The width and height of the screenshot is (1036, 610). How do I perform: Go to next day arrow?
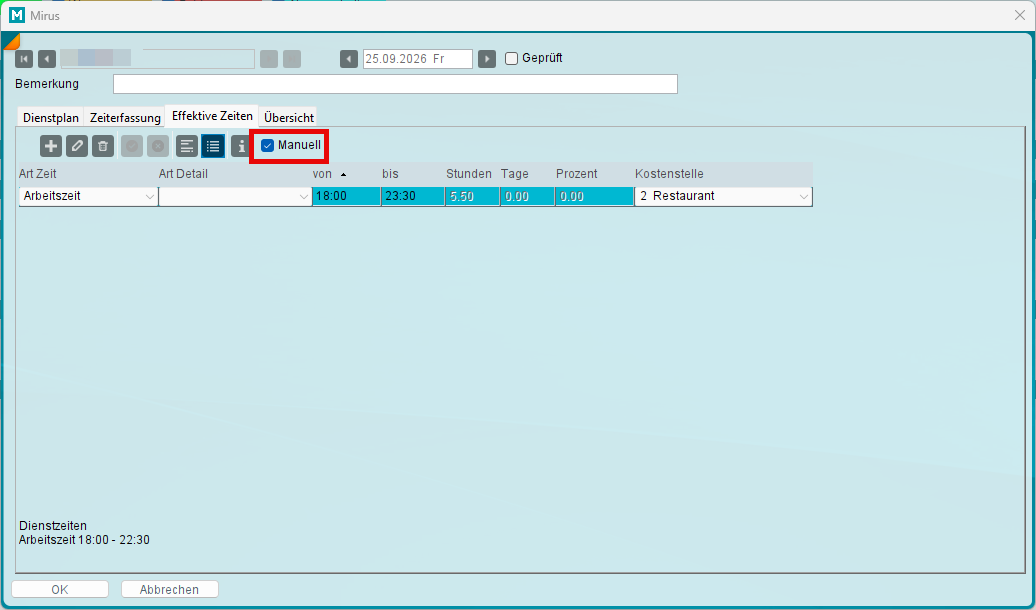[487, 59]
